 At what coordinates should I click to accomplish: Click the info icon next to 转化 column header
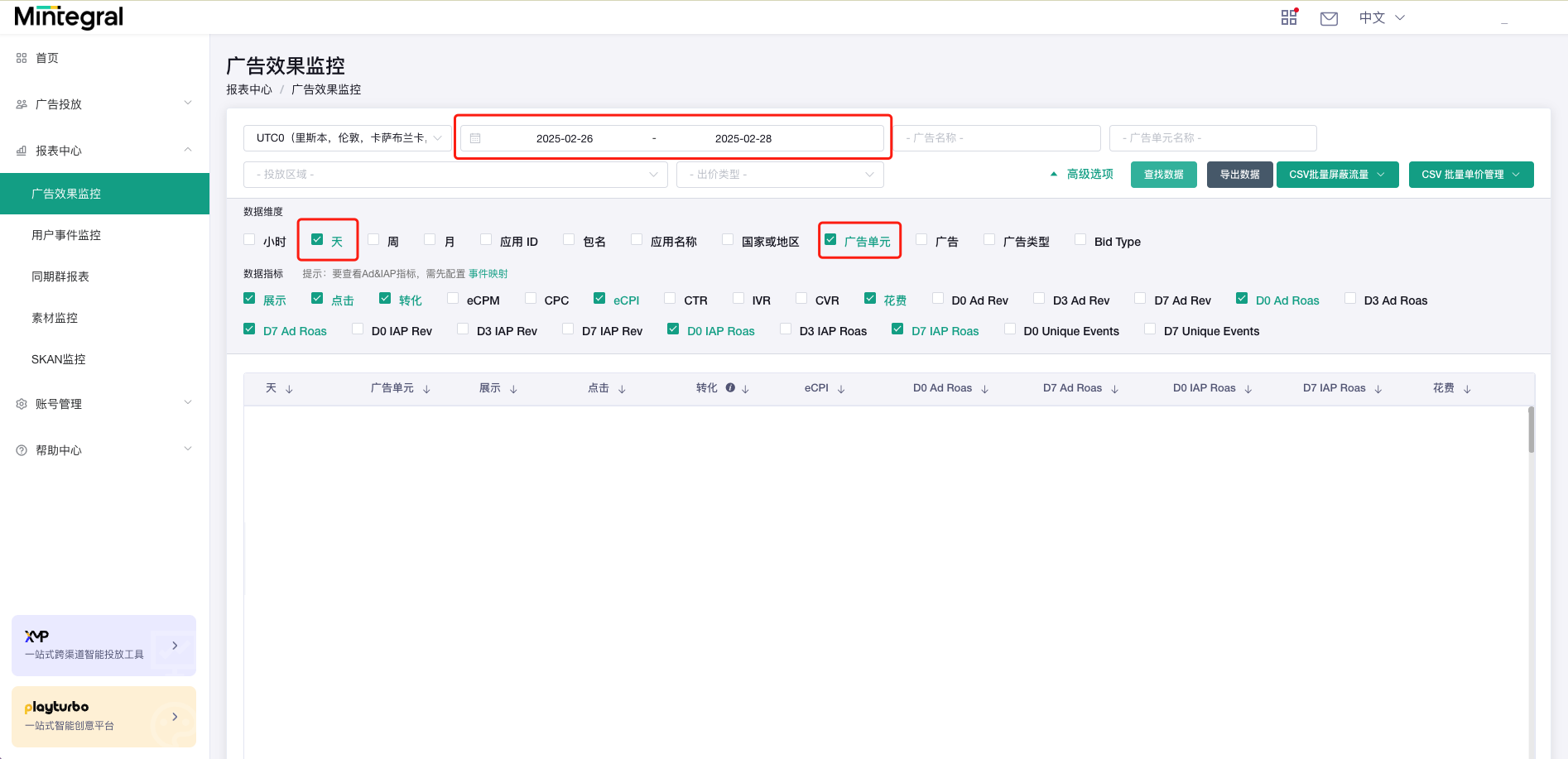(x=729, y=387)
